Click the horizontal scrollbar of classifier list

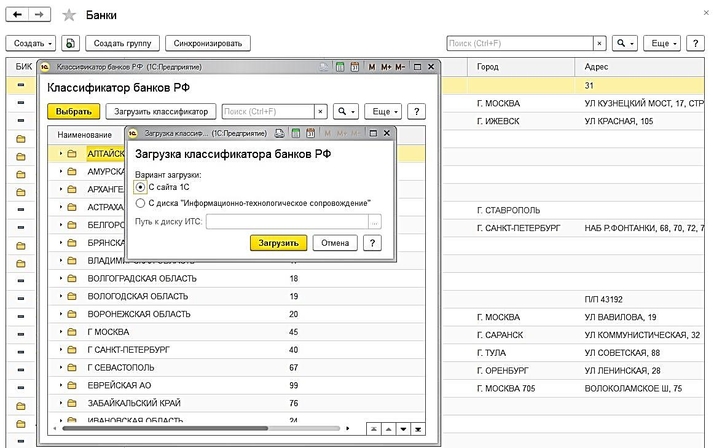(x=165, y=428)
